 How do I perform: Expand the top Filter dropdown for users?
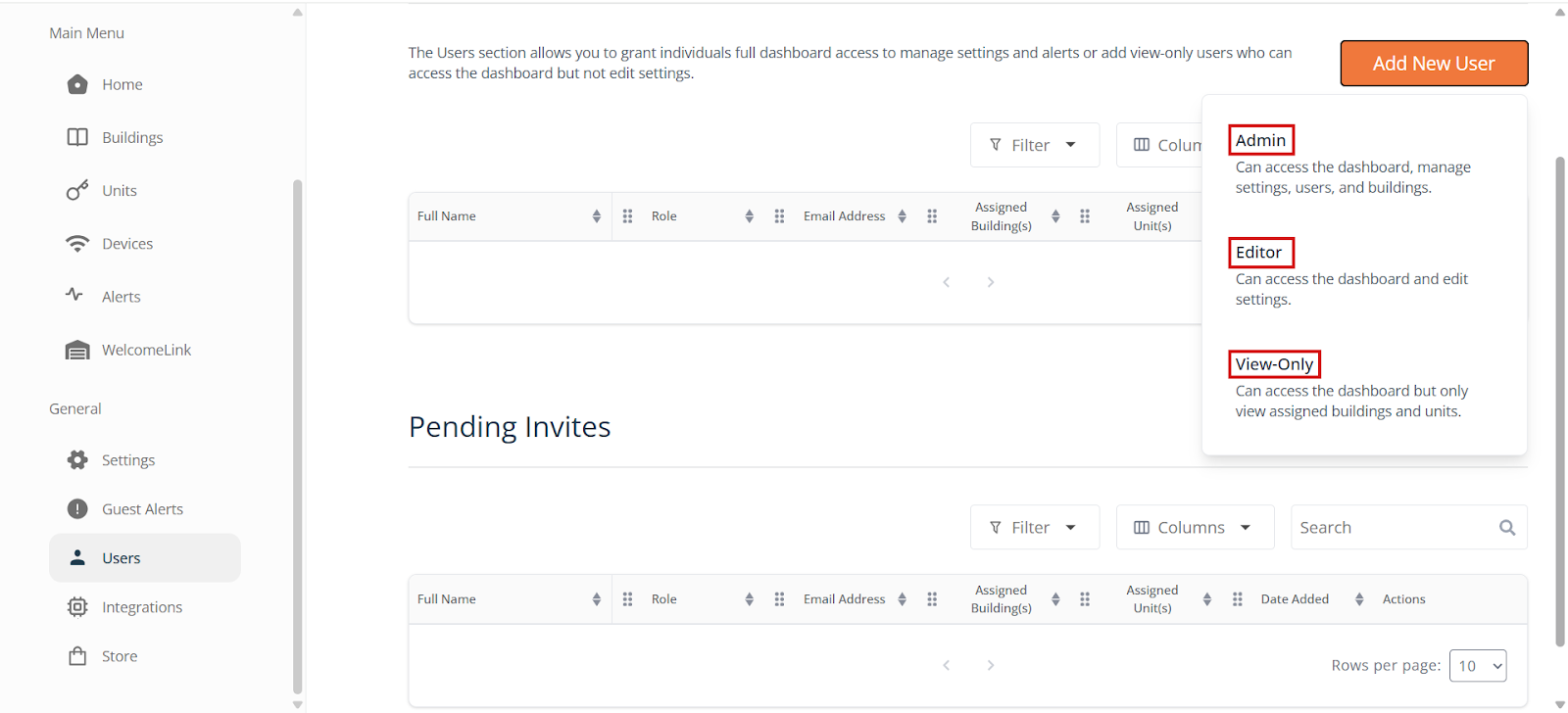1034,145
